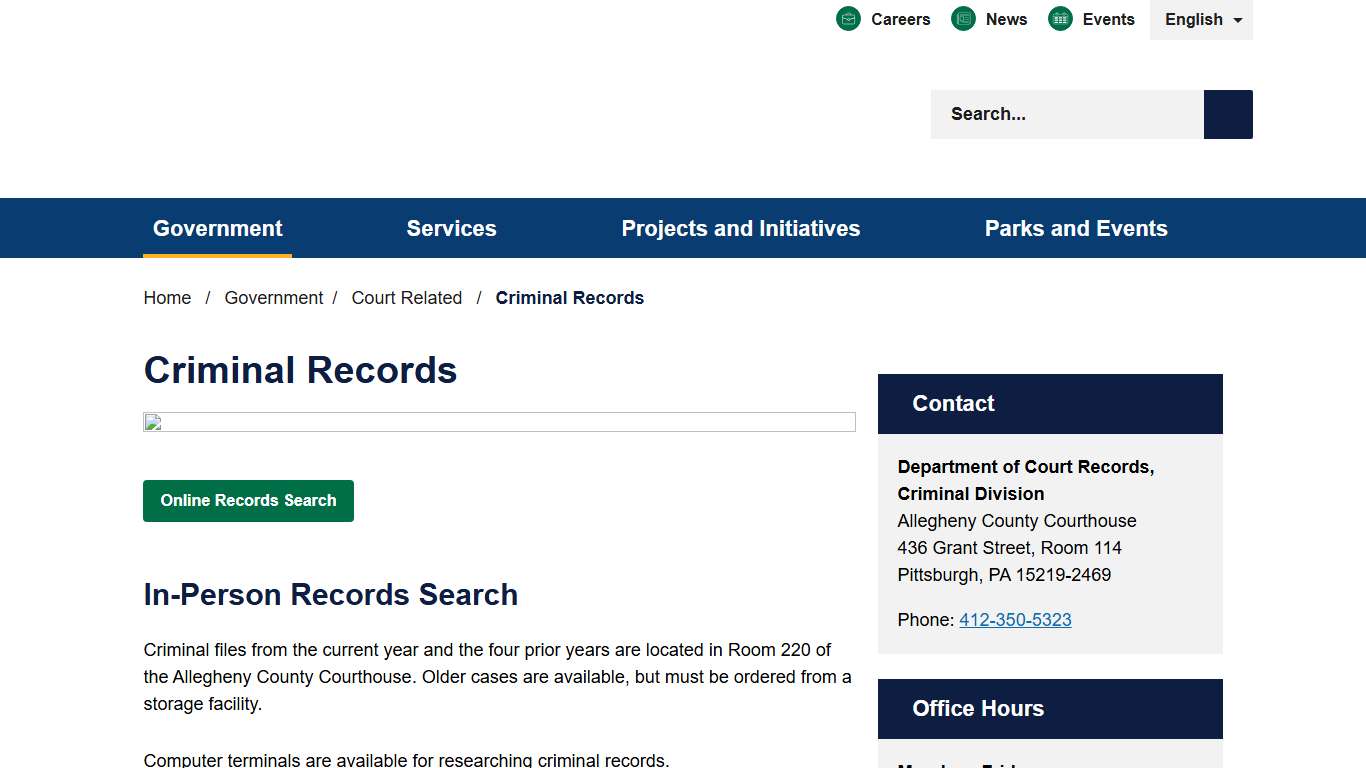Click the Careers text link

[x=900, y=18]
